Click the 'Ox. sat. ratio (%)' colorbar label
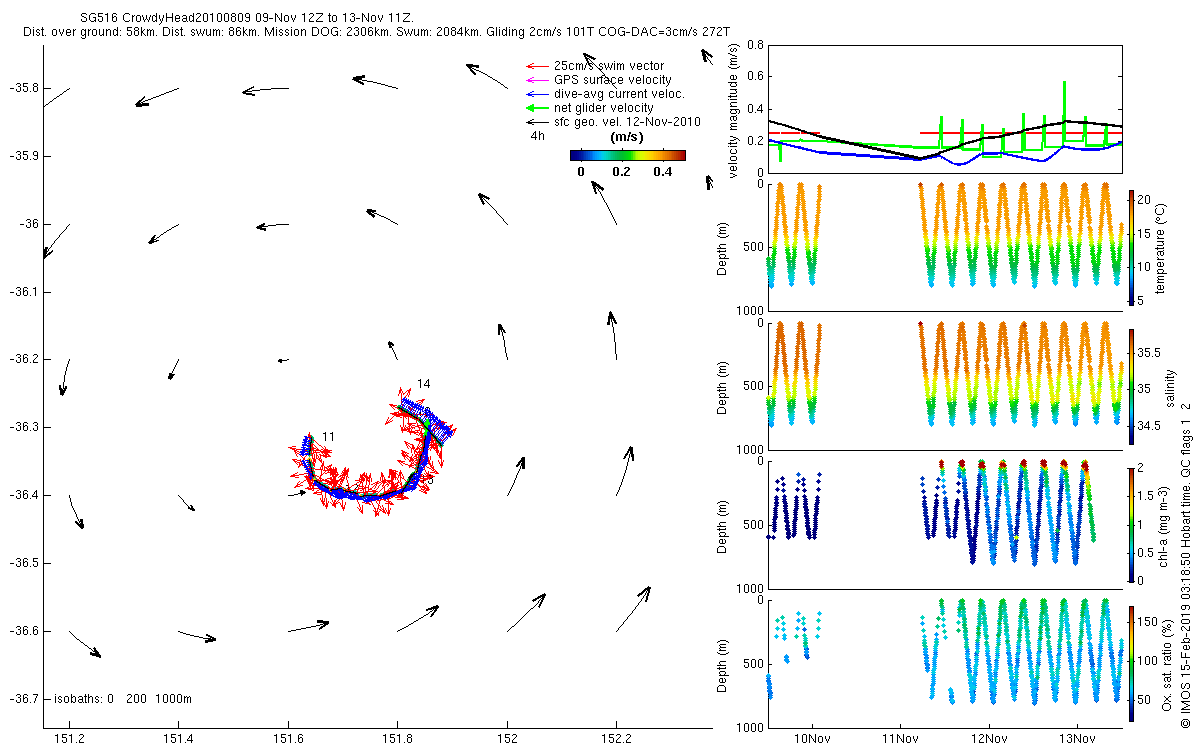This screenshot has width=1200, height=750. [1167, 664]
